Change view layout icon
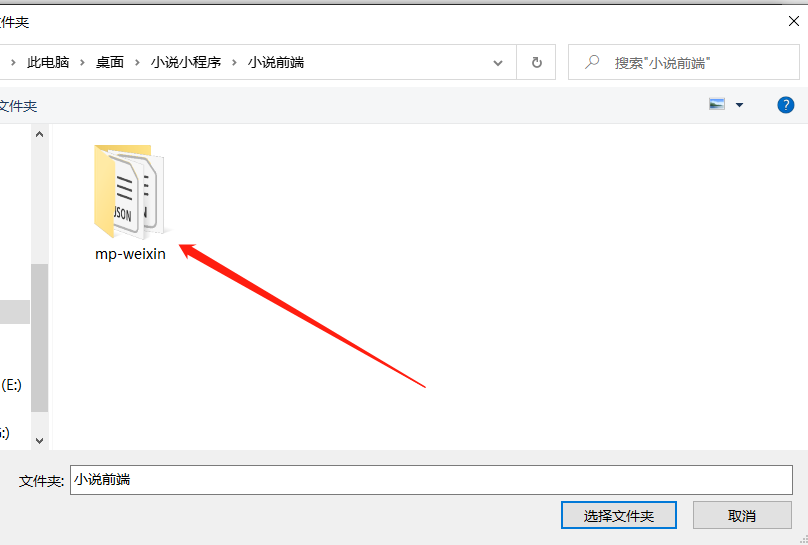This screenshot has height=545, width=808. [717, 105]
